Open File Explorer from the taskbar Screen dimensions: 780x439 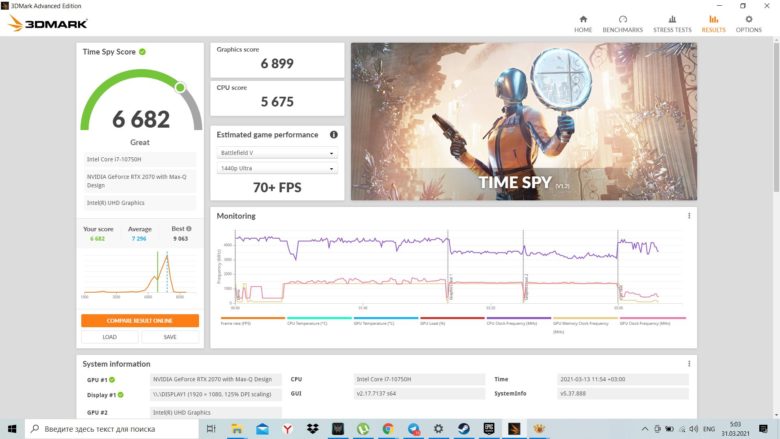pyautogui.click(x=237, y=429)
